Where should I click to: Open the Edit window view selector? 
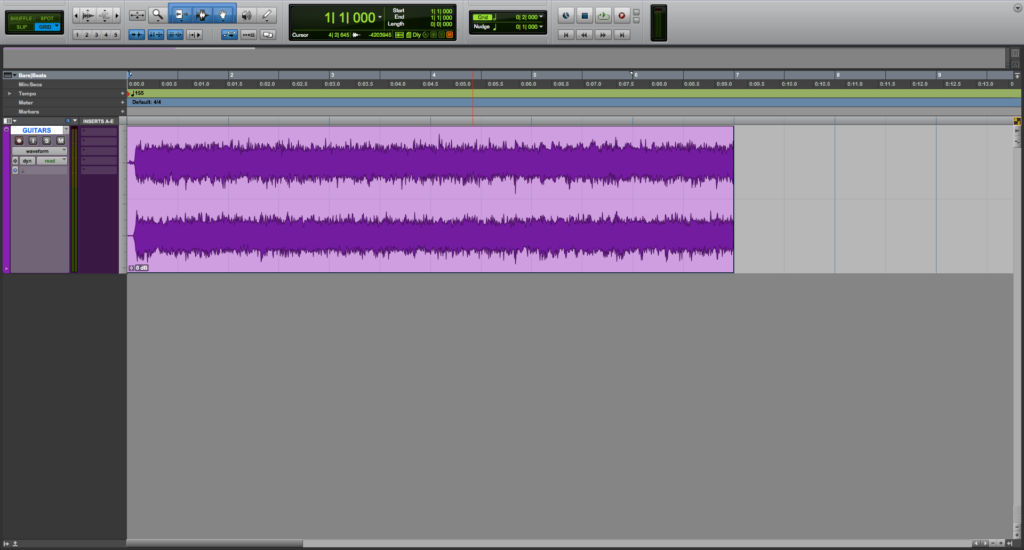click(x=10, y=121)
